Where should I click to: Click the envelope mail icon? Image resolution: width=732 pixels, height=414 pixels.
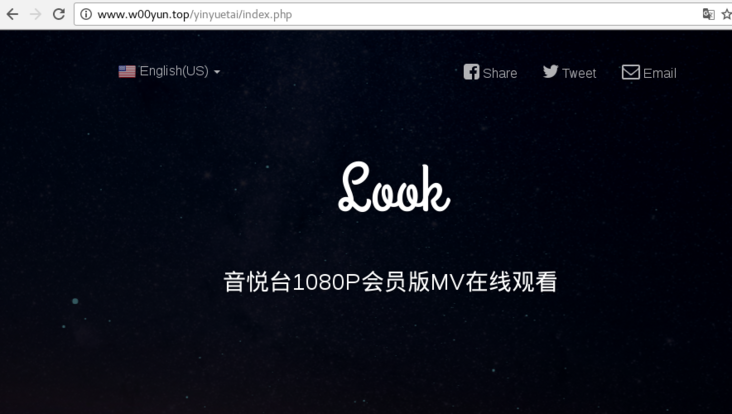pyautogui.click(x=631, y=72)
